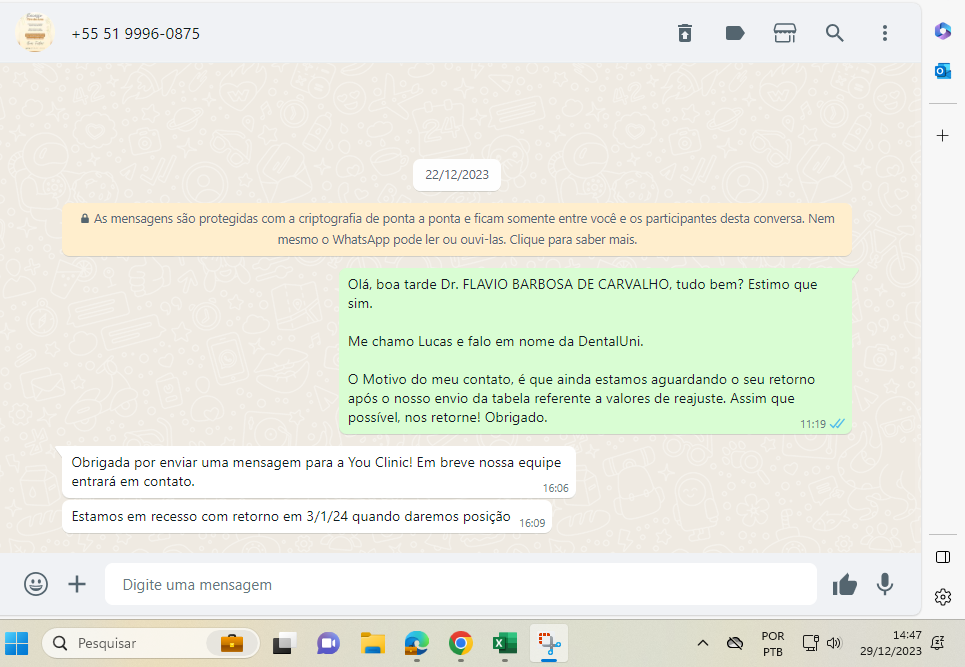Select the outgoing message from Lucas DentalUni

[595, 351]
